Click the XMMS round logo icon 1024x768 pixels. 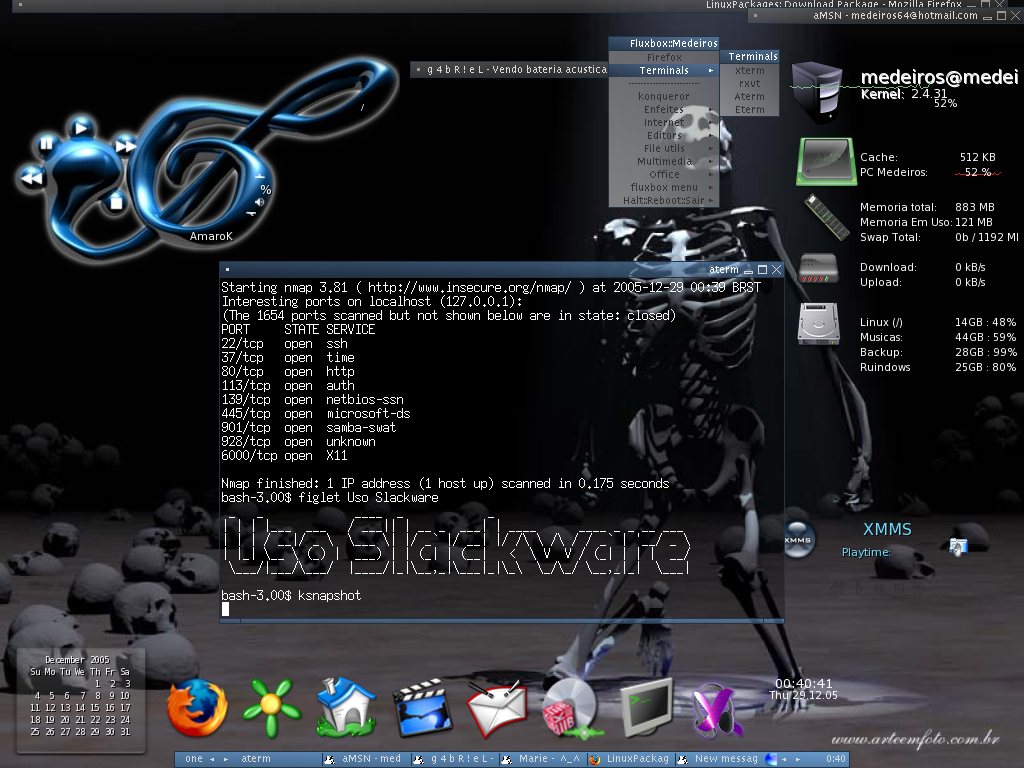pos(798,540)
